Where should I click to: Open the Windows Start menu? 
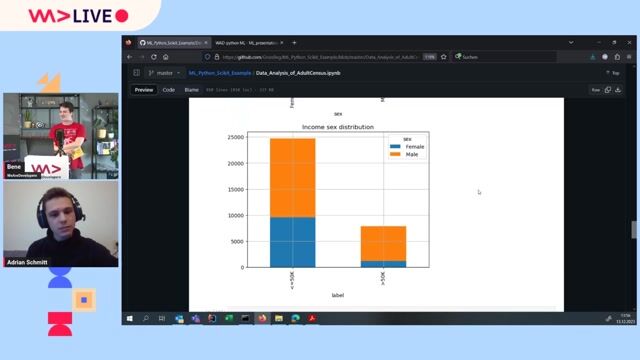click(130, 318)
